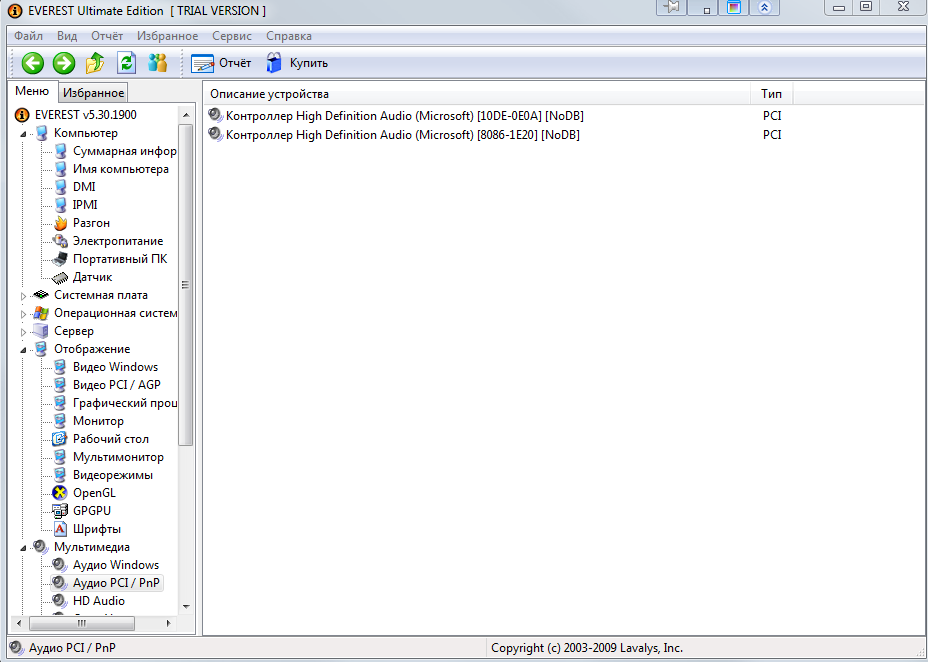Open the Справка menu
928x662 pixels.
289,36
